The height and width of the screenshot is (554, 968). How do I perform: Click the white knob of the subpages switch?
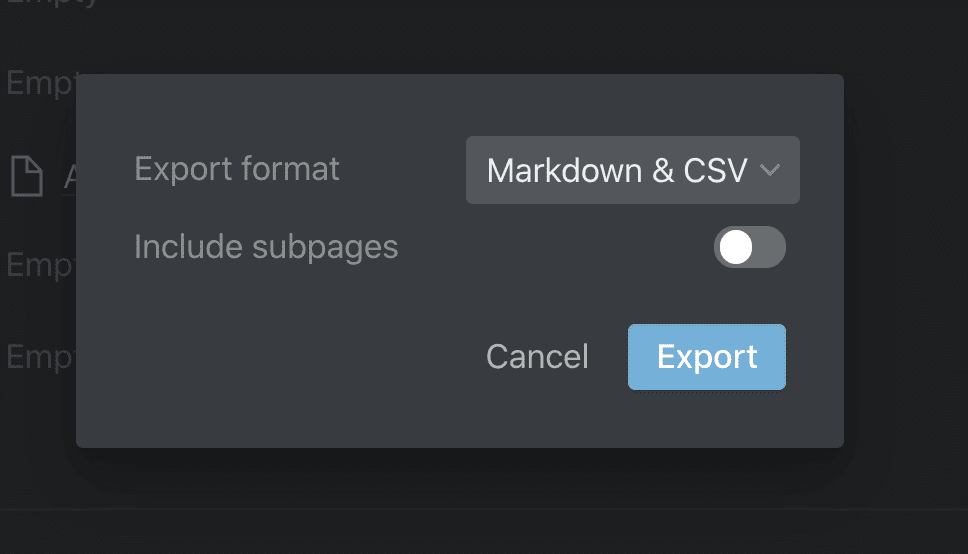pos(736,247)
